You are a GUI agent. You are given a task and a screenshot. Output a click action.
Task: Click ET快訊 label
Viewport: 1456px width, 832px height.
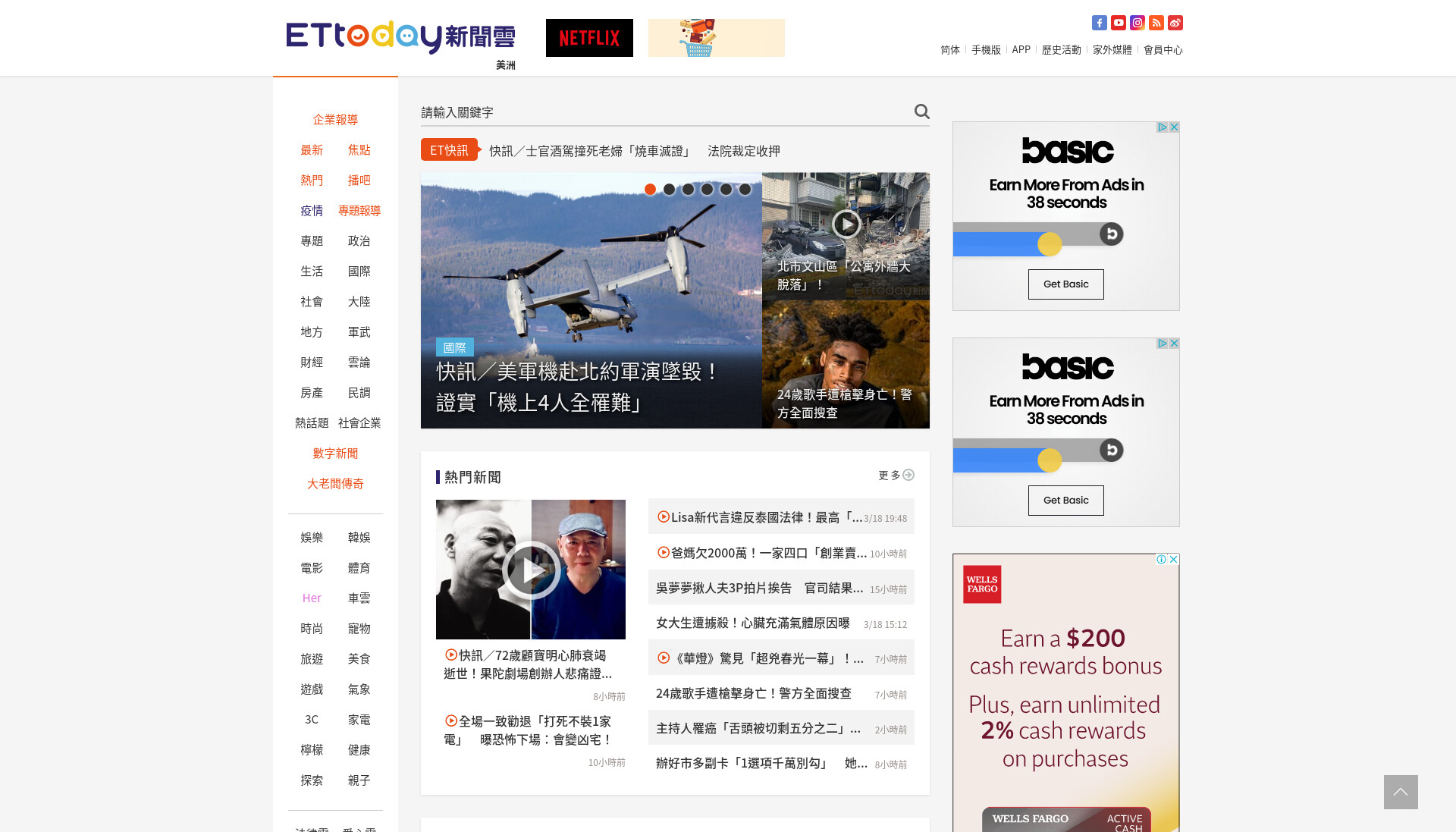450,150
